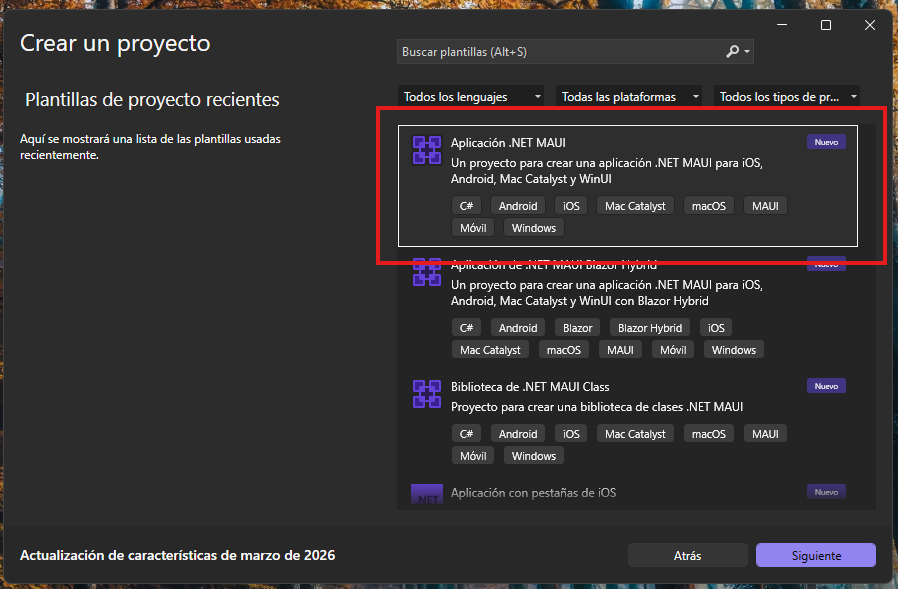Open the Todos los lenguajes dropdown
Image resolution: width=898 pixels, height=589 pixels.
point(472,97)
